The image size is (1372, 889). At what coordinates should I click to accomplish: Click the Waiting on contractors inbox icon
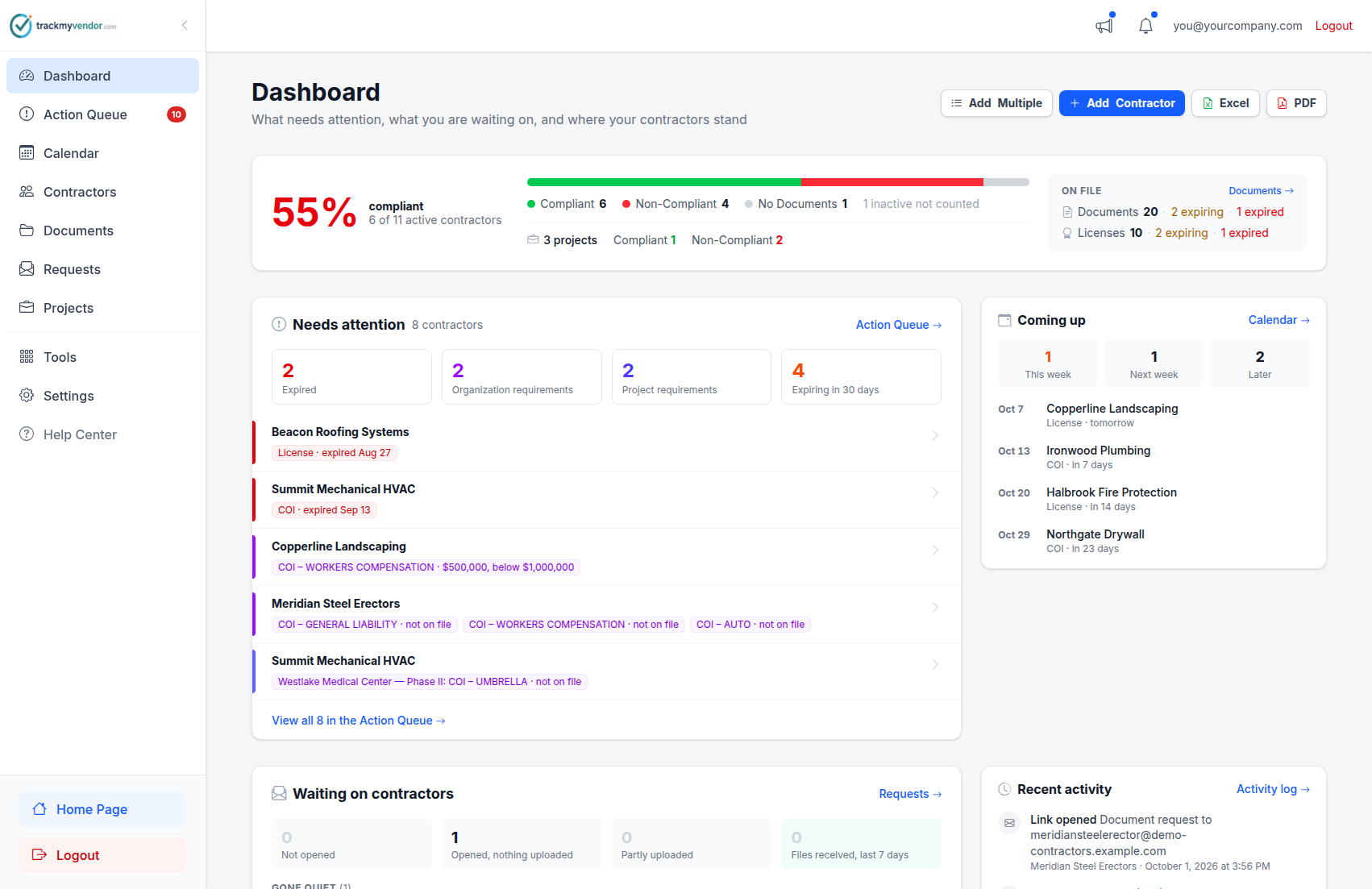point(279,793)
